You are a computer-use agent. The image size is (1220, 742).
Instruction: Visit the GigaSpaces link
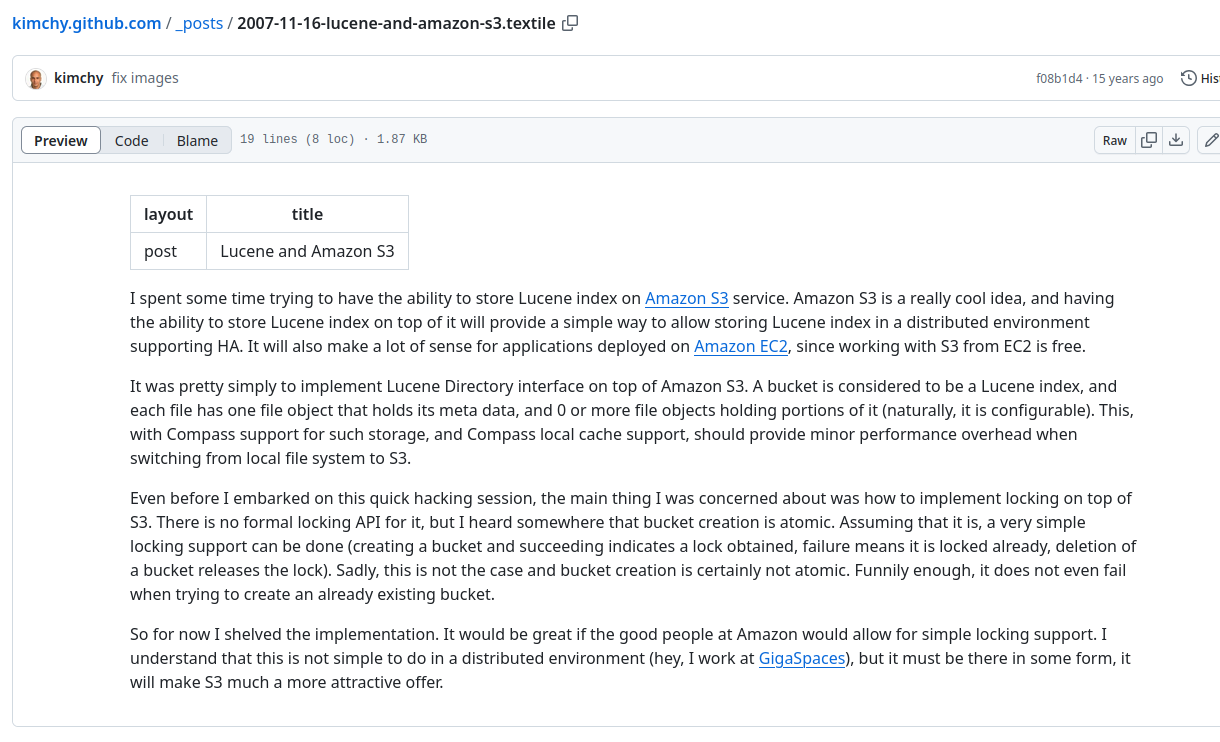pyautogui.click(x=802, y=659)
